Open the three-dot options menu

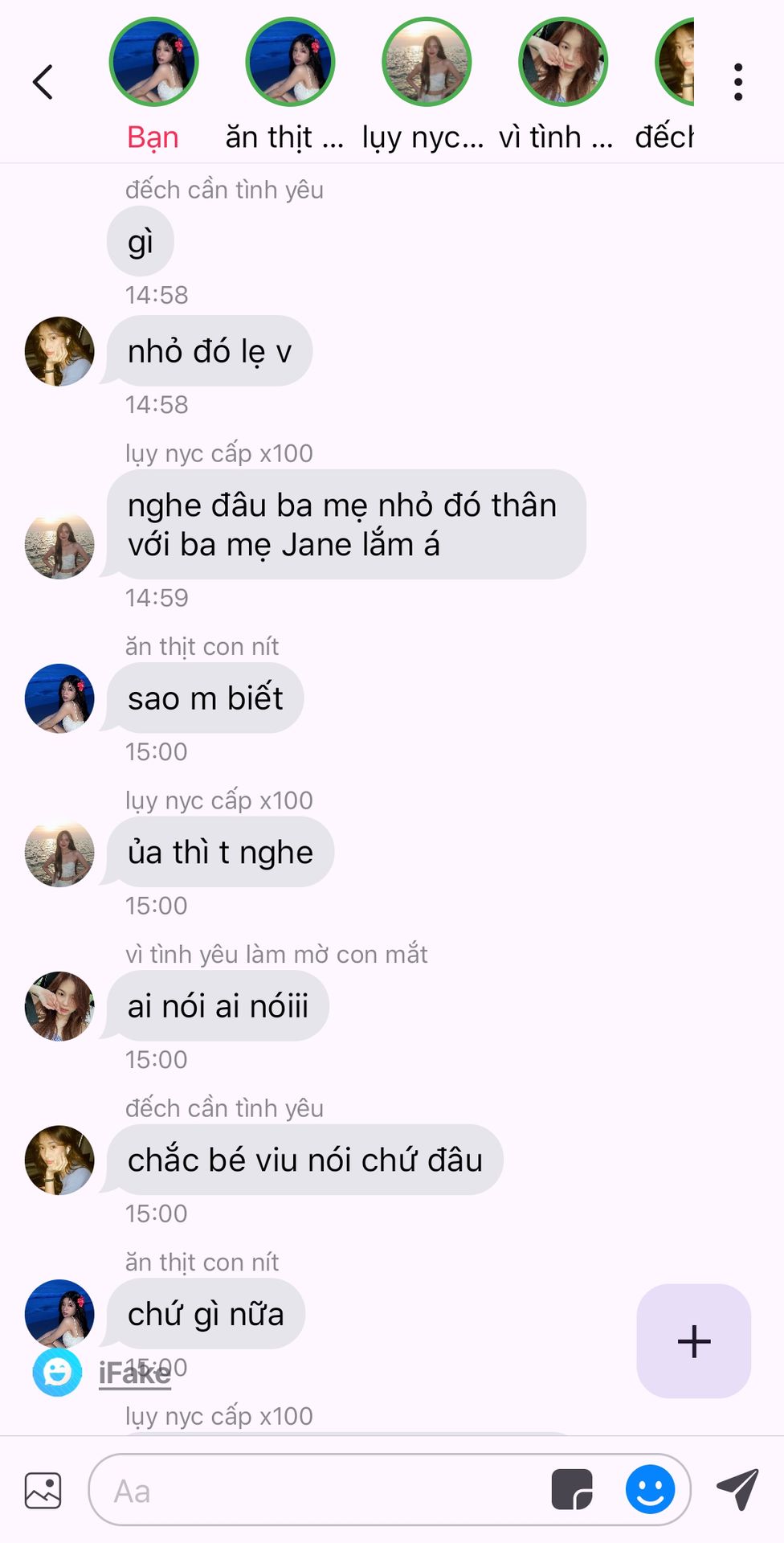click(x=737, y=82)
